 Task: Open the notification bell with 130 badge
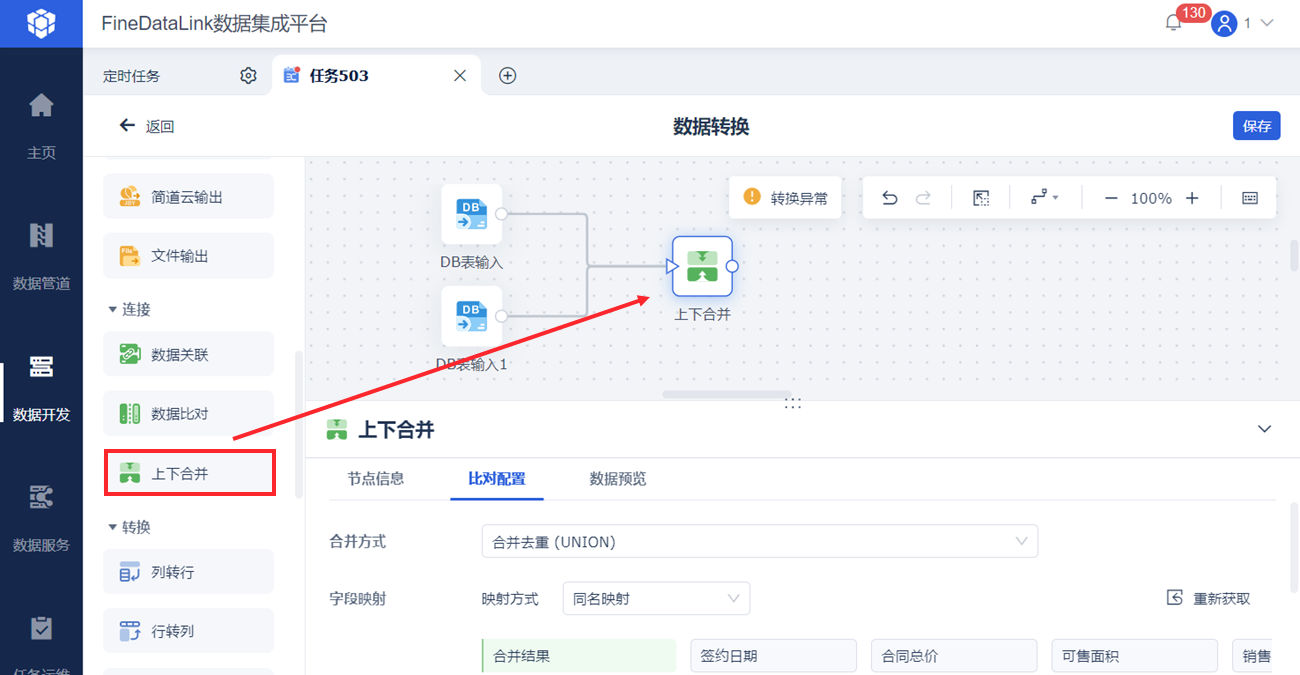pos(1174,23)
